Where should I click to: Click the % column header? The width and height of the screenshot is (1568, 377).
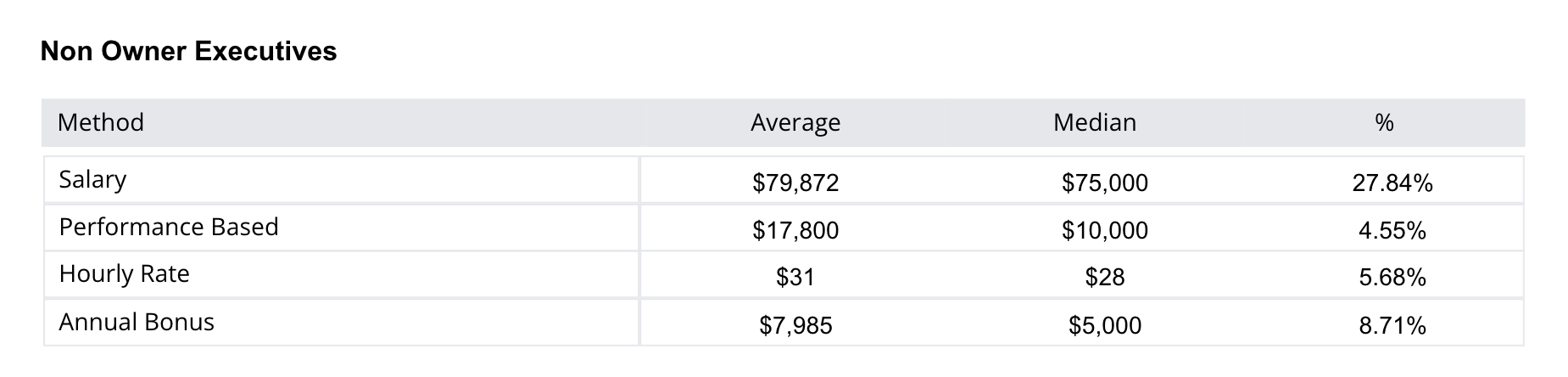coord(1384,123)
